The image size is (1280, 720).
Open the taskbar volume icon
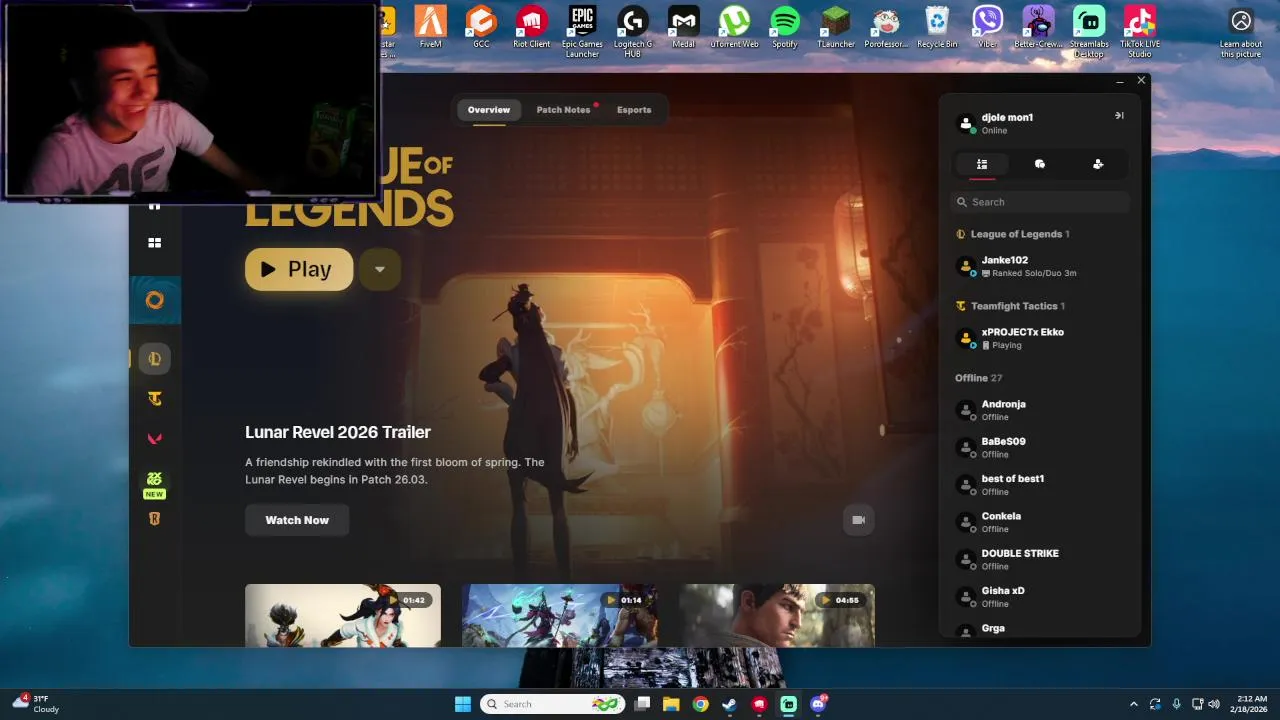pos(1213,704)
